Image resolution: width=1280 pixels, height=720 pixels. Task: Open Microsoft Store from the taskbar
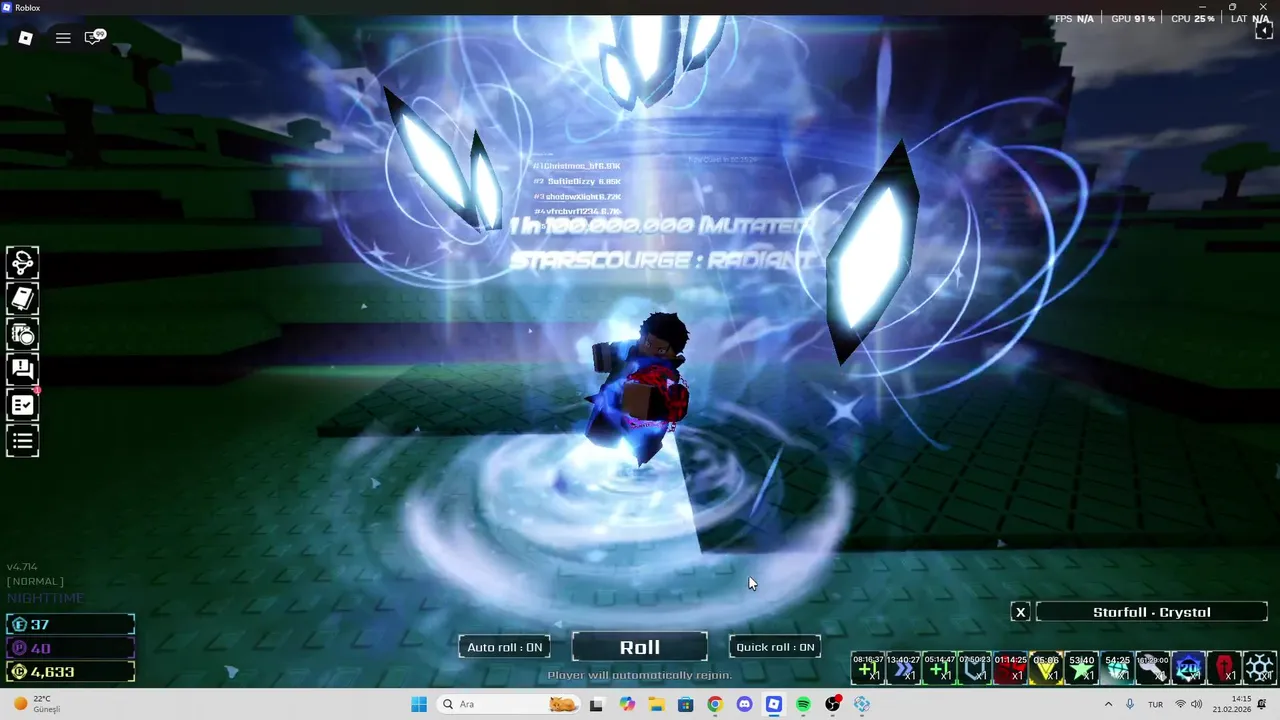pyautogui.click(x=686, y=704)
